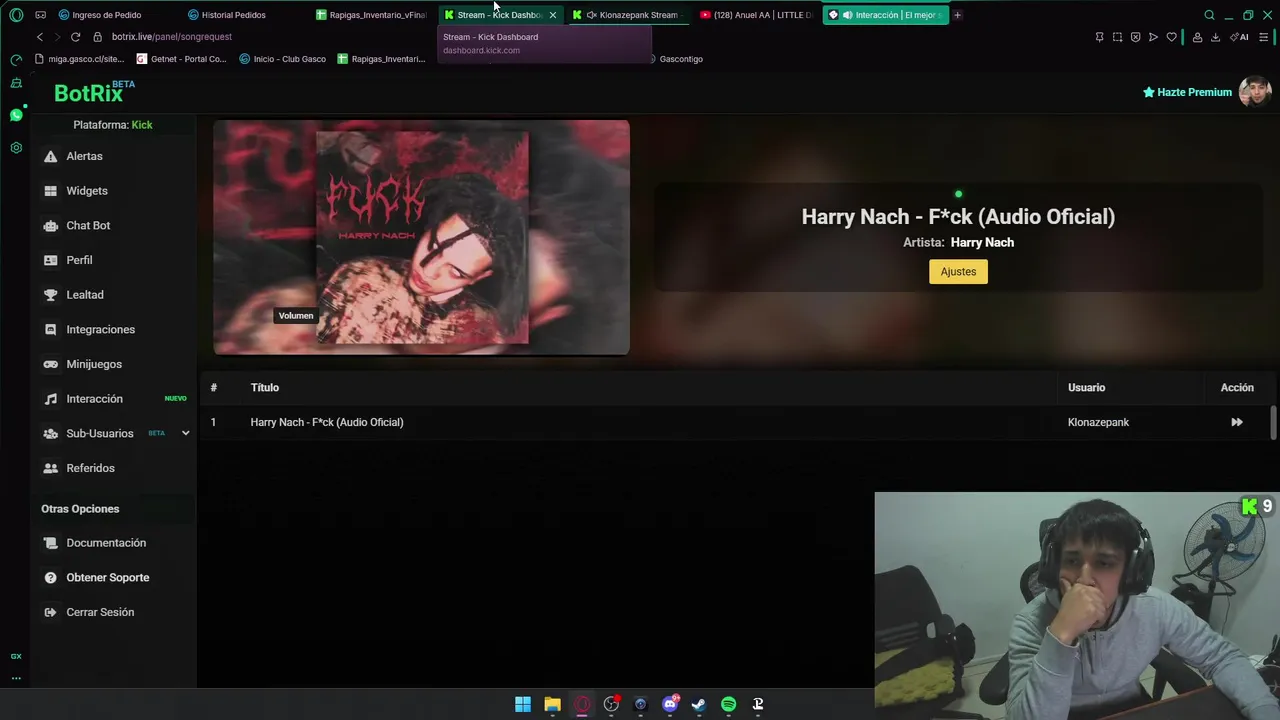
Task: Go to Chat Bot settings
Action: pyautogui.click(x=88, y=225)
